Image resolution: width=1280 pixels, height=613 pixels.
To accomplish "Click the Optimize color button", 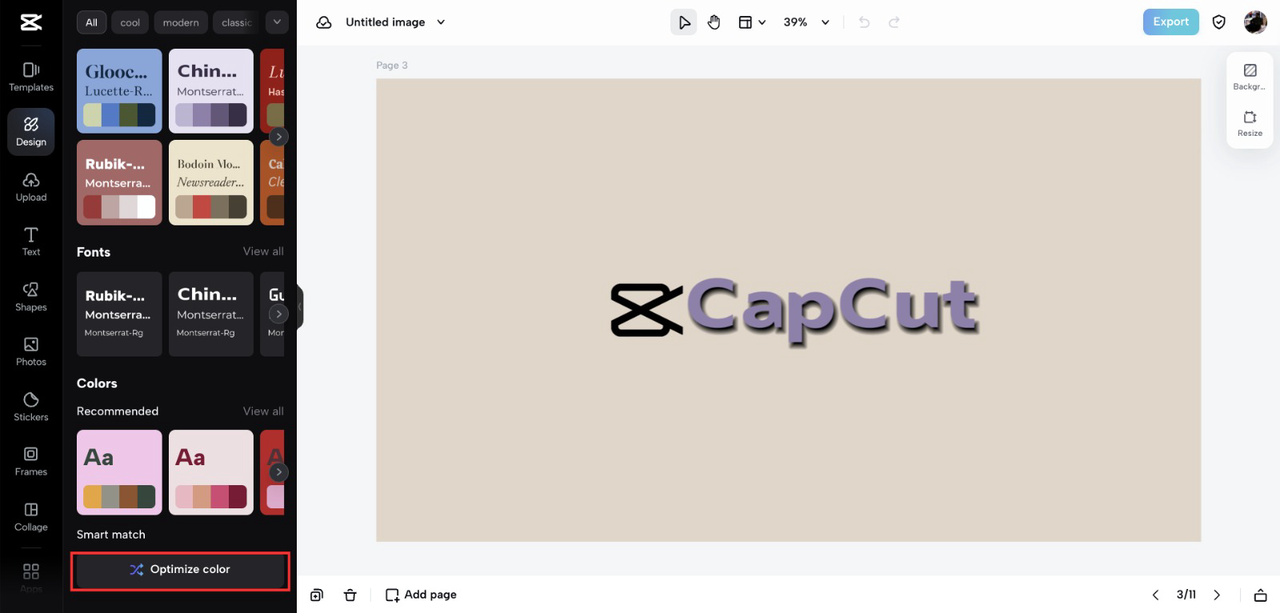I will (x=180, y=570).
